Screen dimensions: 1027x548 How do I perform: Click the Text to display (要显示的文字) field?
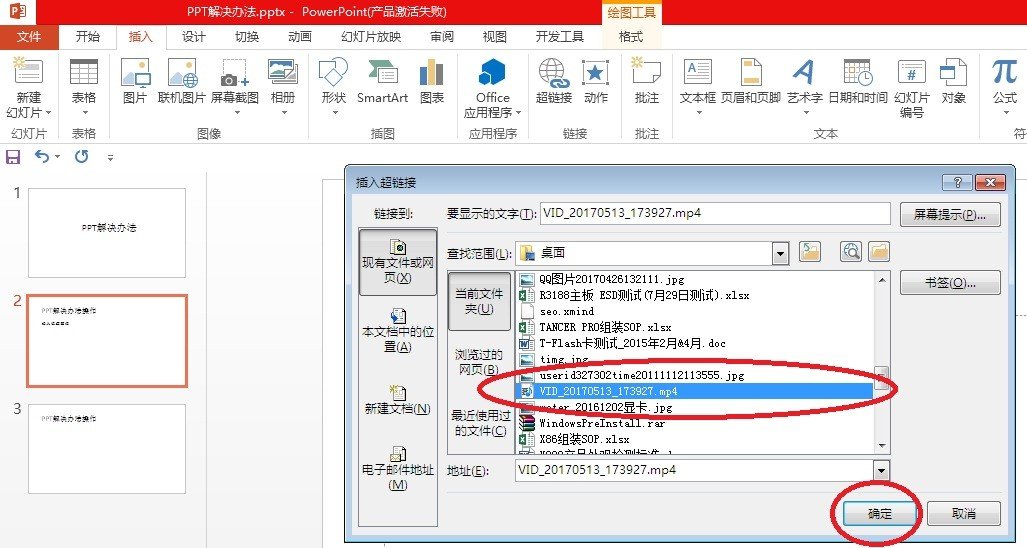click(715, 213)
